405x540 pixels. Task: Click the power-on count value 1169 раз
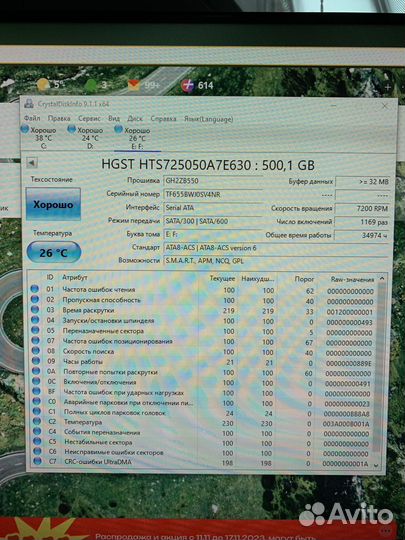click(x=363, y=222)
